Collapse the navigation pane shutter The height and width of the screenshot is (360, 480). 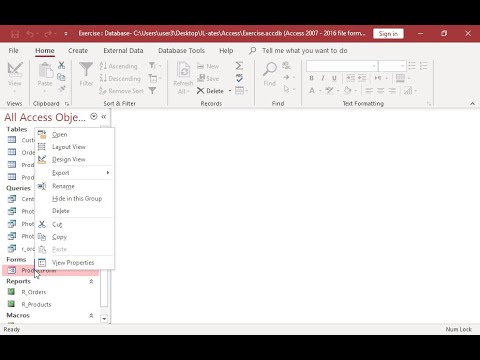(x=104, y=116)
